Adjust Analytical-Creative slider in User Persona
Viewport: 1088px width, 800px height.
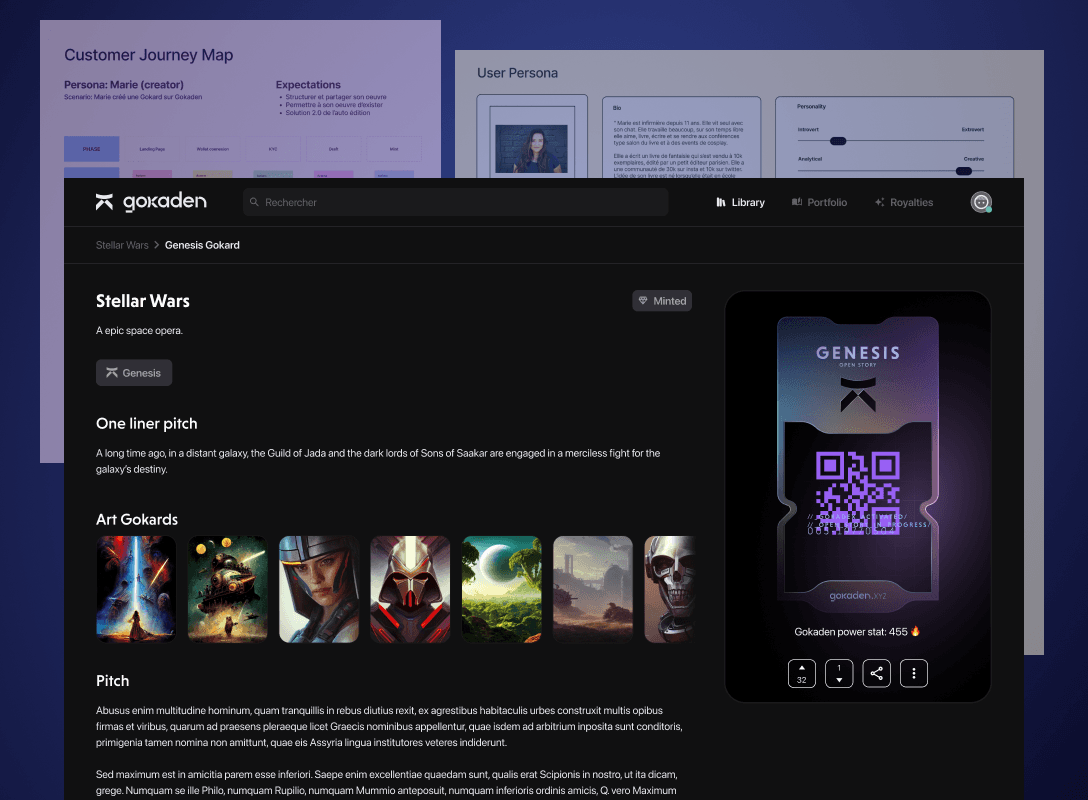964,171
